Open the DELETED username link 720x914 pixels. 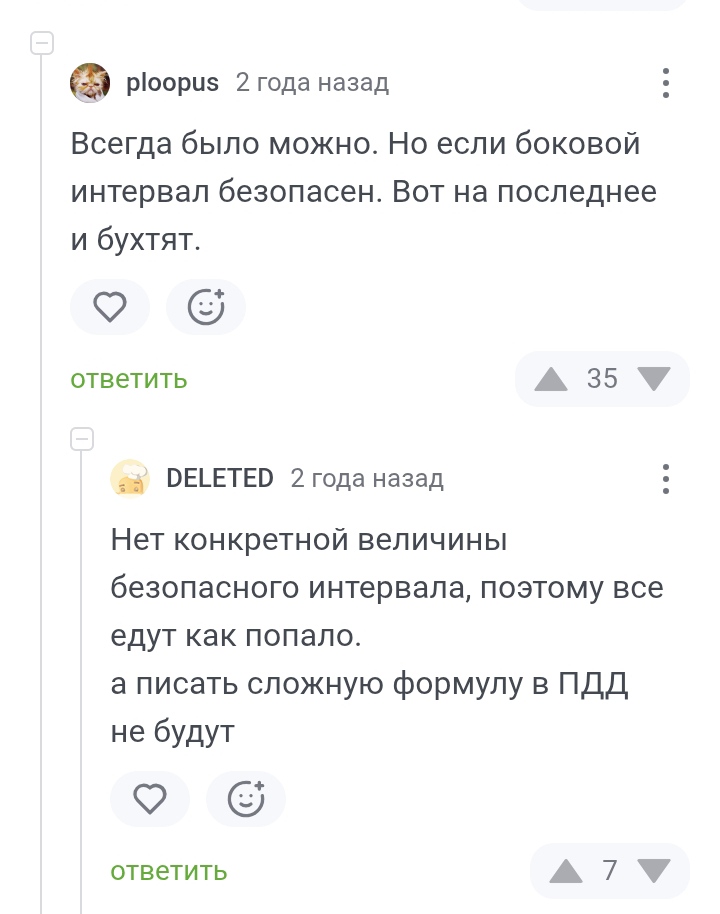coord(220,479)
